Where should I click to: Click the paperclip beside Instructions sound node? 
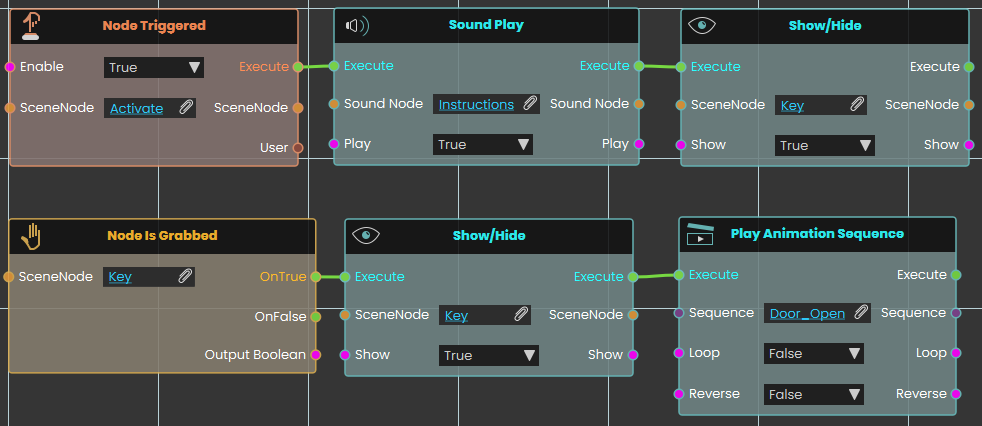tap(530, 104)
